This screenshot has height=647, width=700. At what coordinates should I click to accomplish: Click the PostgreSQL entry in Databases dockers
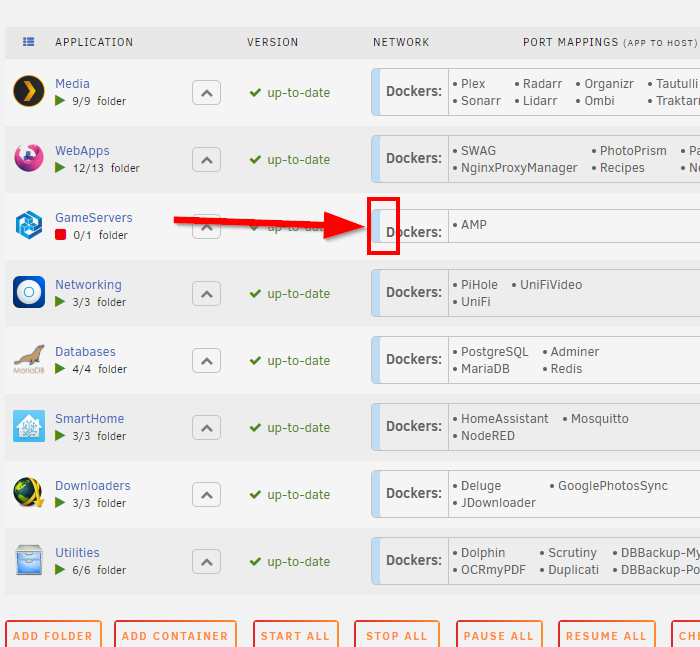click(x=495, y=351)
